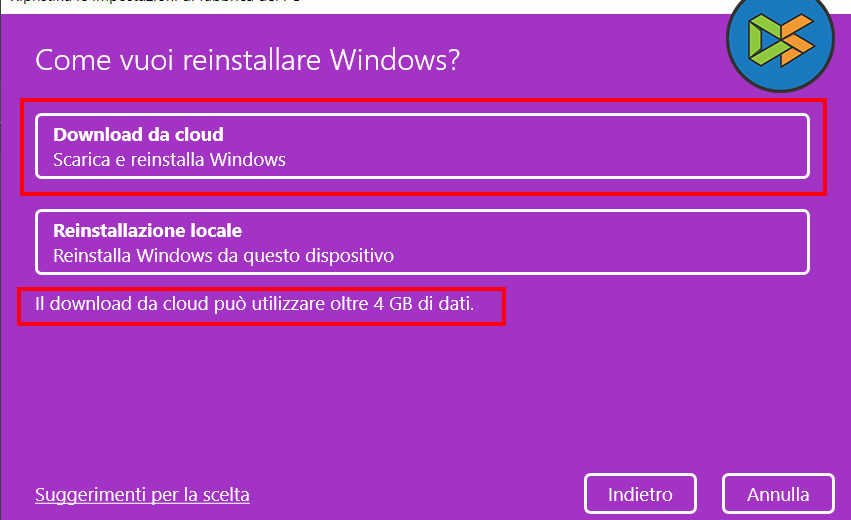The image size is (851, 520).
Task: Cancel with the Annulla button
Action: pyautogui.click(x=778, y=494)
